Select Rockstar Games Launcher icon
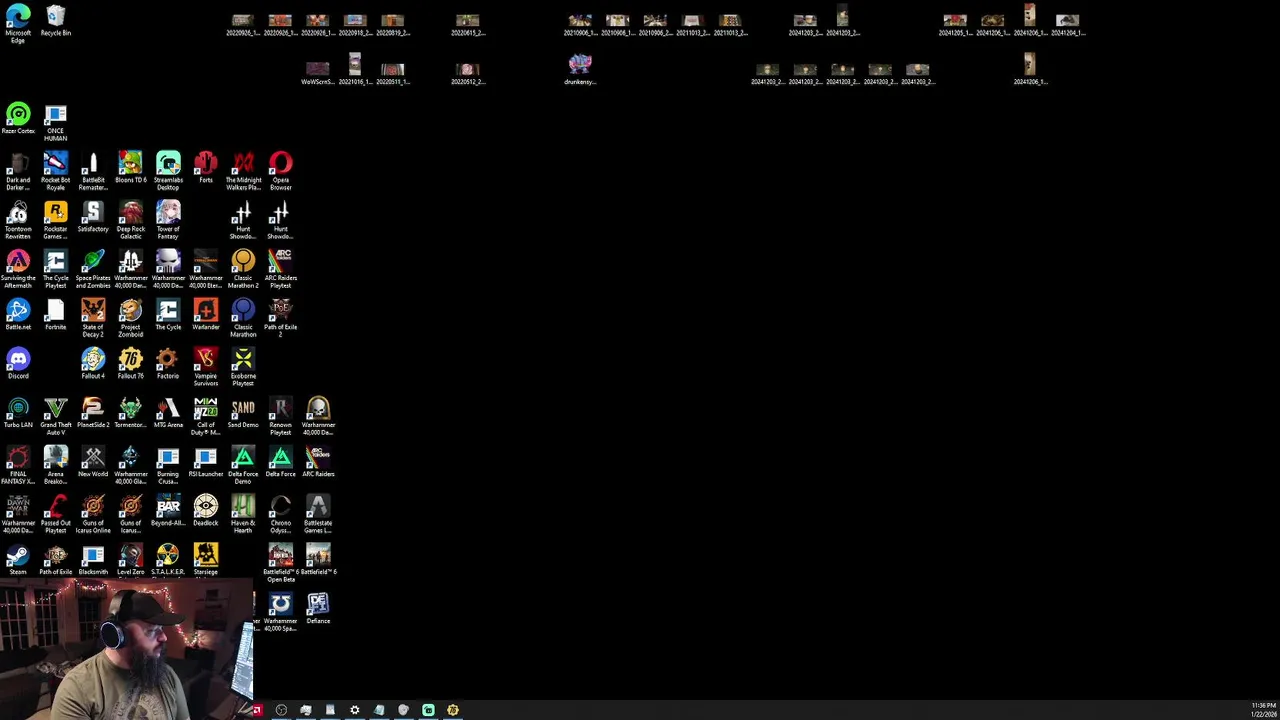The width and height of the screenshot is (1280, 720). (x=56, y=220)
